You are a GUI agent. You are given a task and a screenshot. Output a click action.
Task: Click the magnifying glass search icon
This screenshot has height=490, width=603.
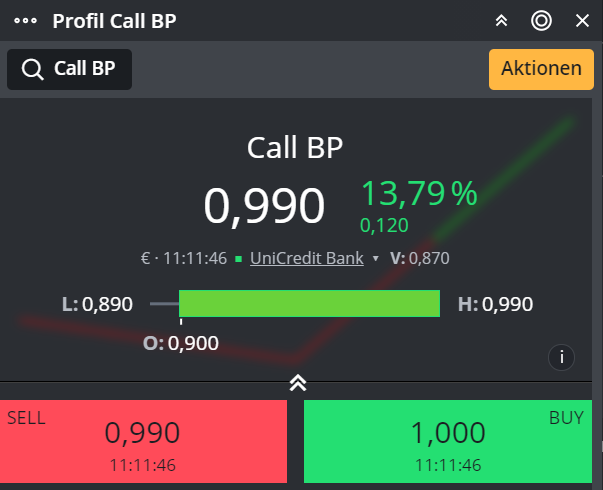32,69
